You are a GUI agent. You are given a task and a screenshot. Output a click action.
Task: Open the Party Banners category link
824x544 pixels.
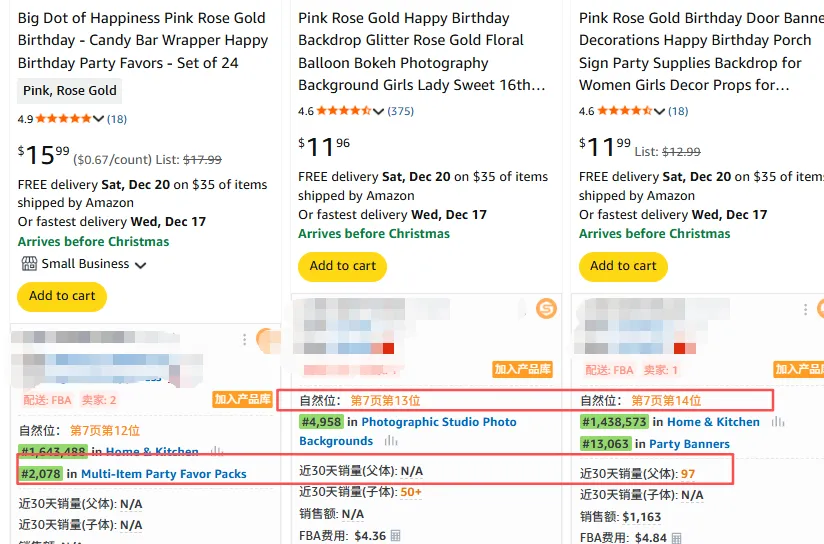tap(689, 444)
